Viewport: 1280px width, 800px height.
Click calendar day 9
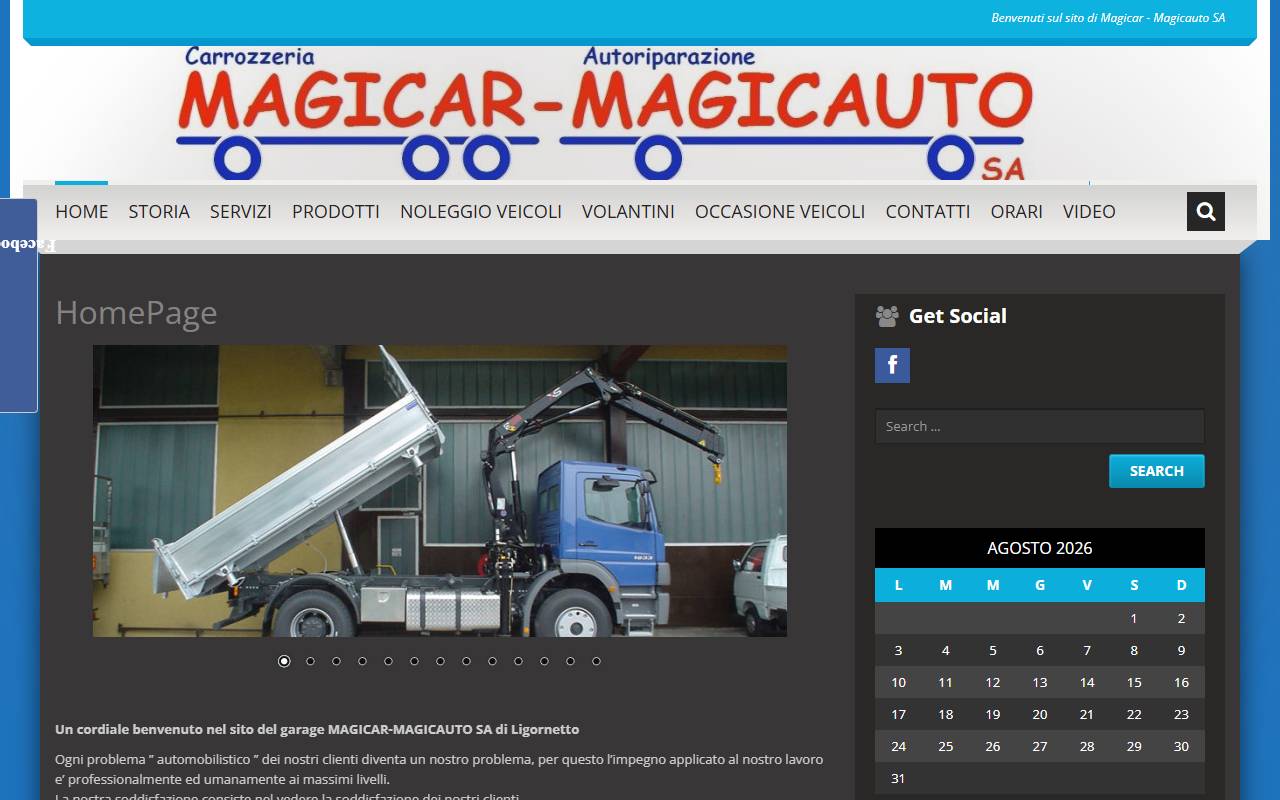[x=1181, y=650]
